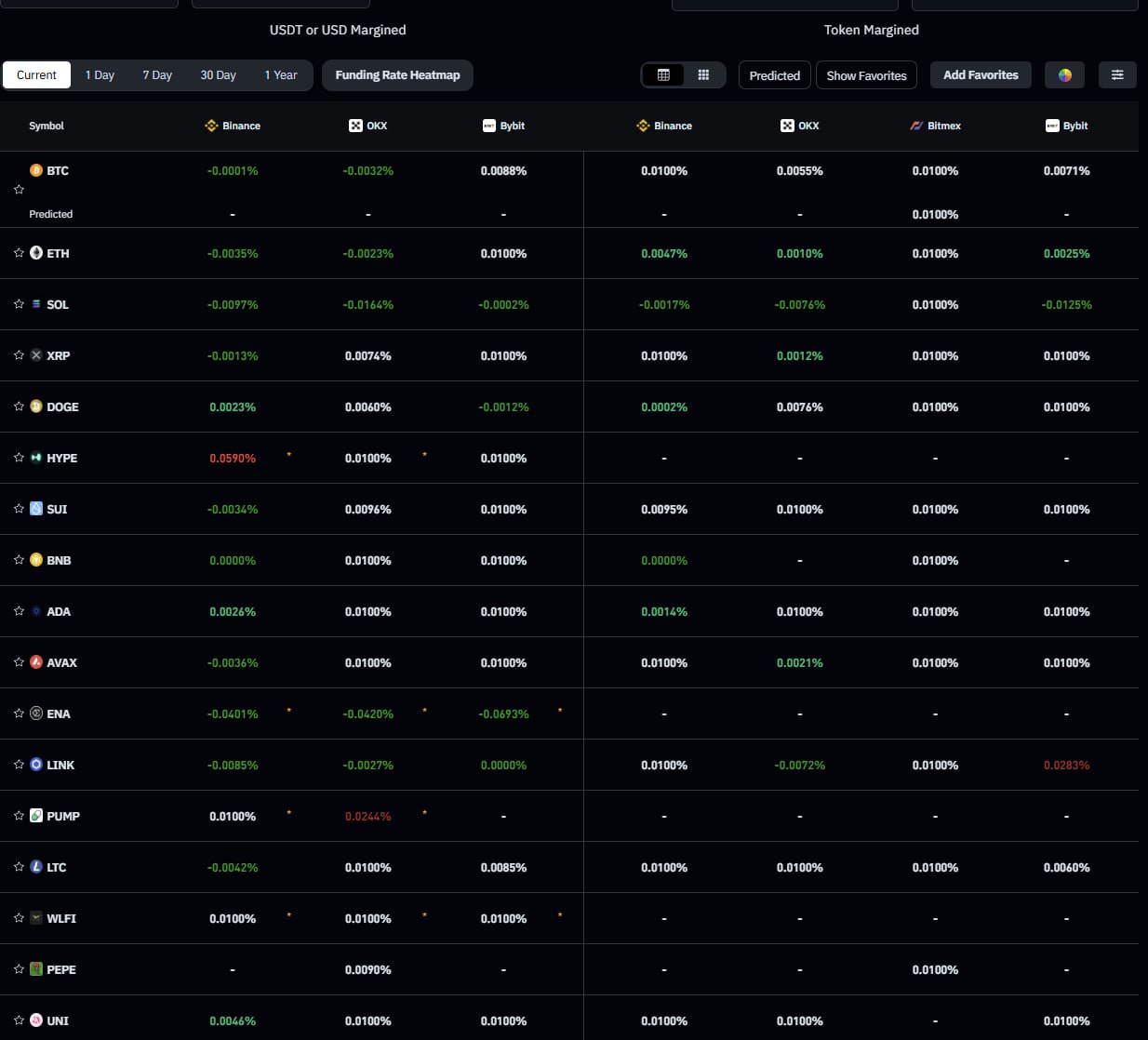Toggle the star next to SOL
Viewport: 1148px width, 1040px height.
point(19,304)
